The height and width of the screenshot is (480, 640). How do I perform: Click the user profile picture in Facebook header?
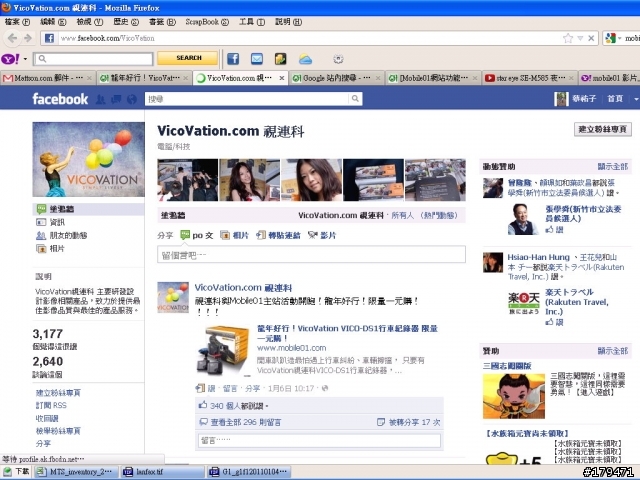(x=561, y=99)
